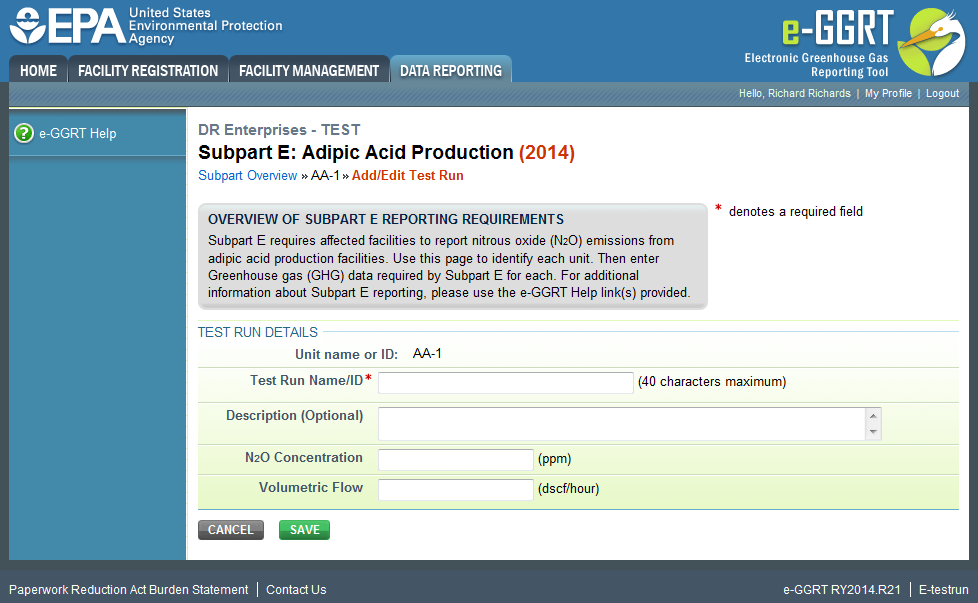Click the 'e-GGRT RY2014.R21' version text
978x603 pixels.
(842, 590)
